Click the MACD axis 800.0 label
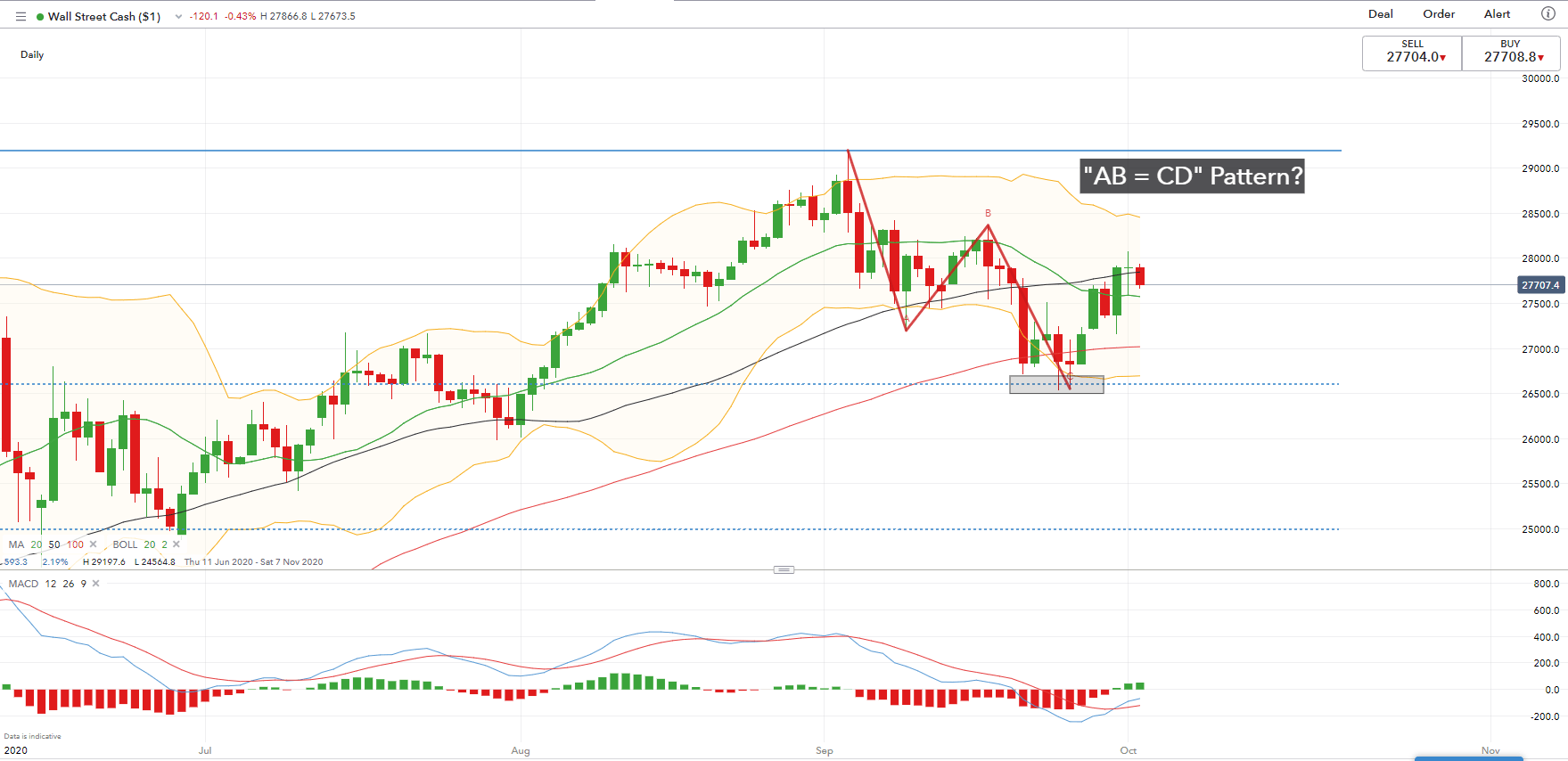Image resolution: width=1568 pixels, height=761 pixels. tap(1547, 584)
